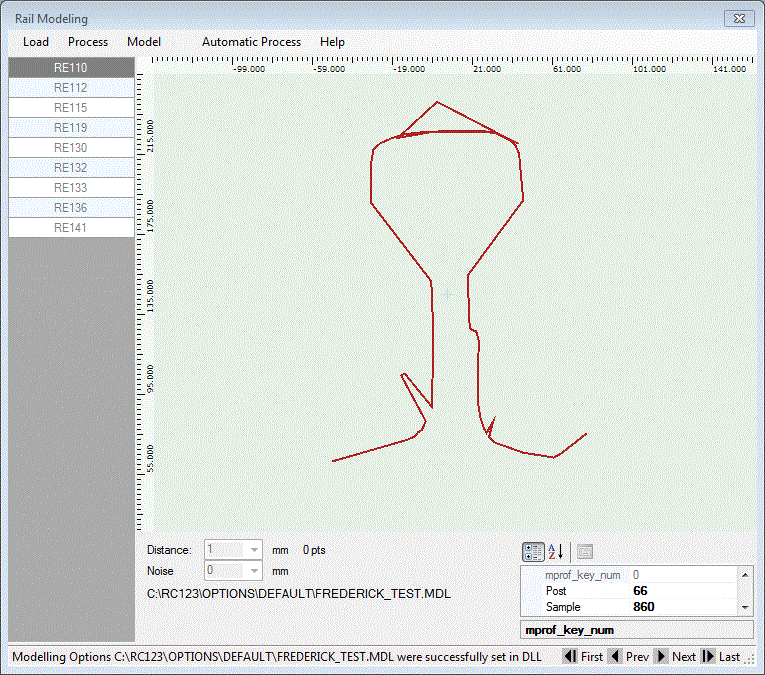Select the RE112 rail profile
The image size is (765, 675).
[x=71, y=88]
